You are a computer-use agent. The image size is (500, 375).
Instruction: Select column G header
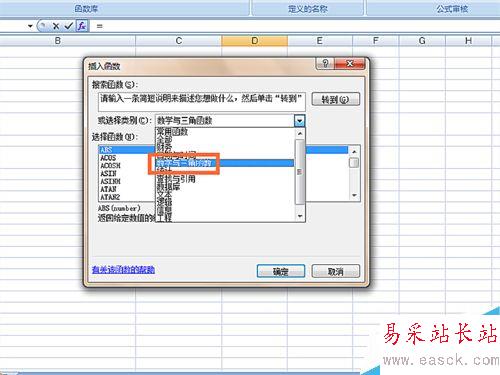point(422,41)
